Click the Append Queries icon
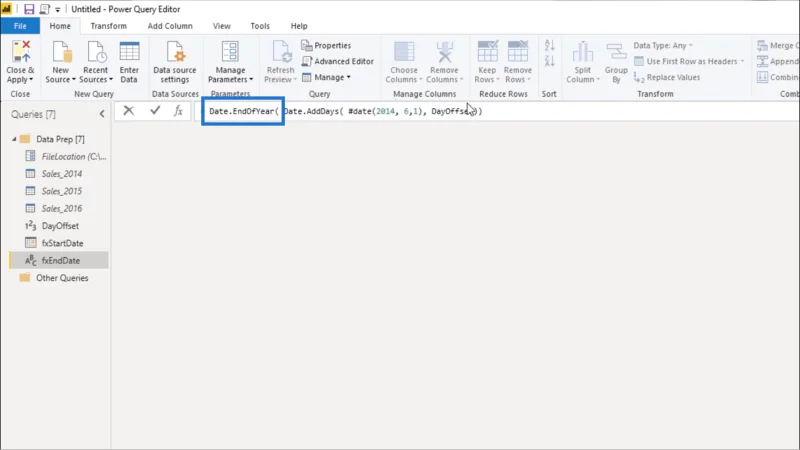800x450 pixels. click(x=762, y=62)
